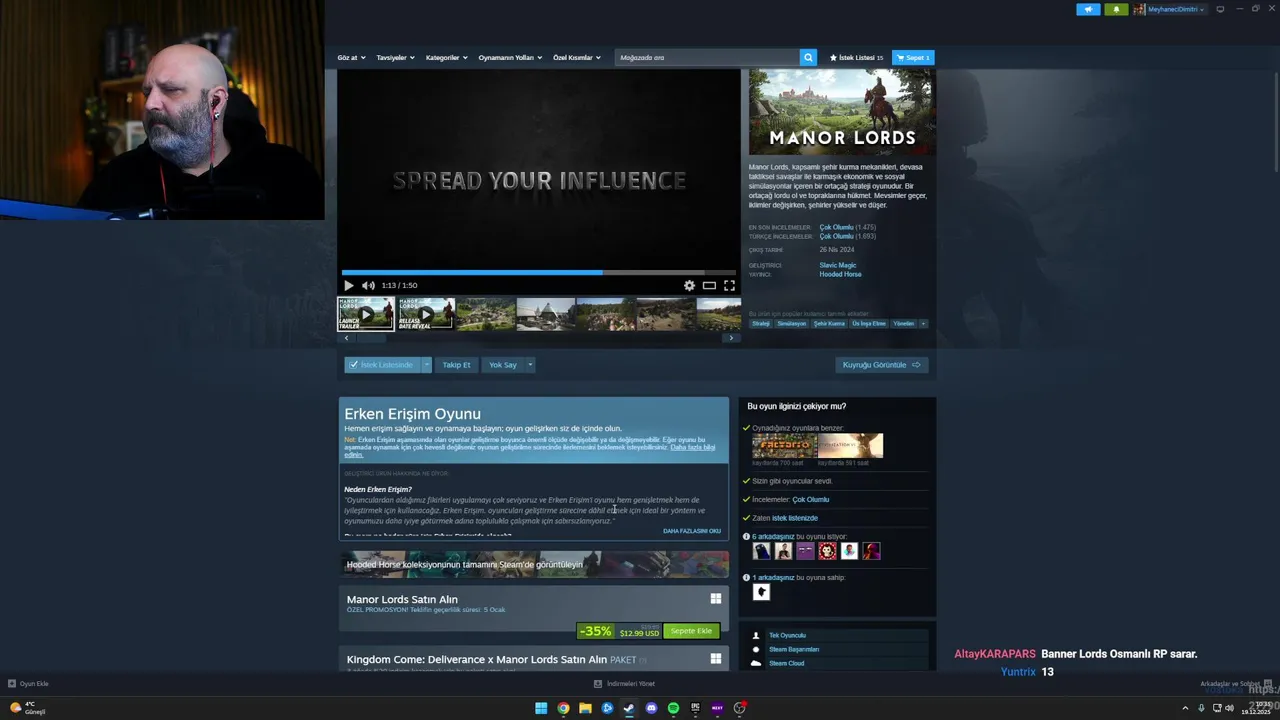Enter fullscreen on the trailer video

pyautogui.click(x=729, y=285)
